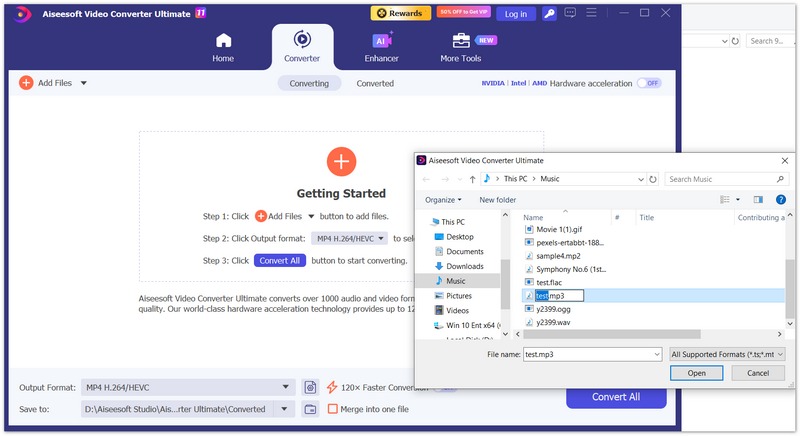Image resolution: width=800 pixels, height=436 pixels.
Task: Open the AI Enhancer tab
Action: (x=381, y=47)
